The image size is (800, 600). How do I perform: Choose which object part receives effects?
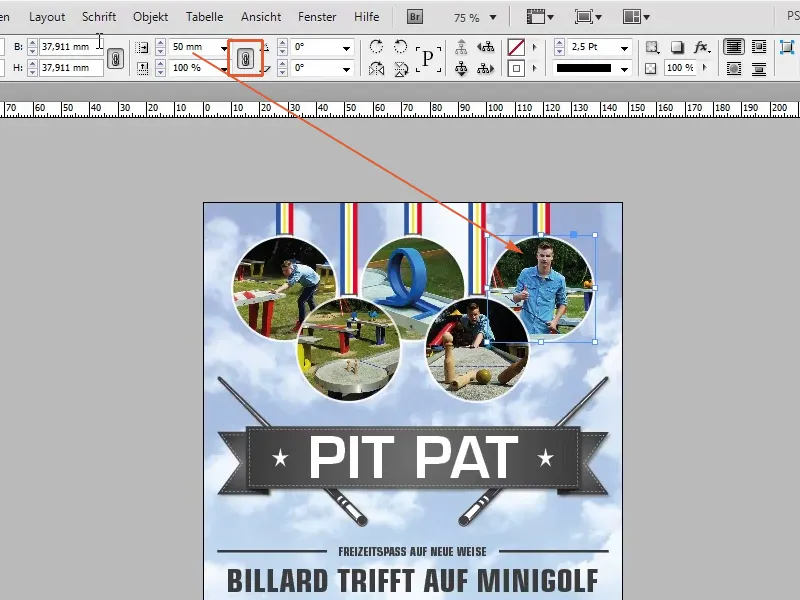click(x=652, y=47)
